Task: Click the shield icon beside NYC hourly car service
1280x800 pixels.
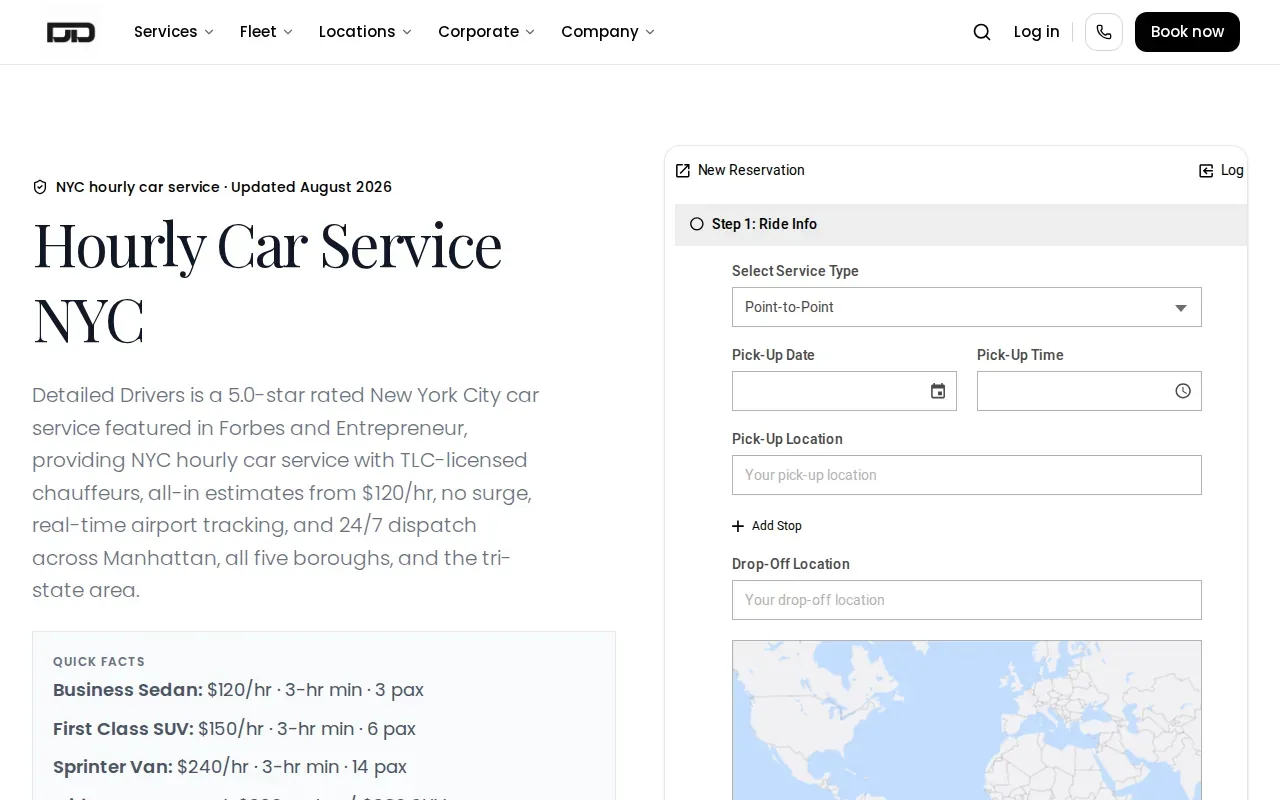Action: [40, 187]
